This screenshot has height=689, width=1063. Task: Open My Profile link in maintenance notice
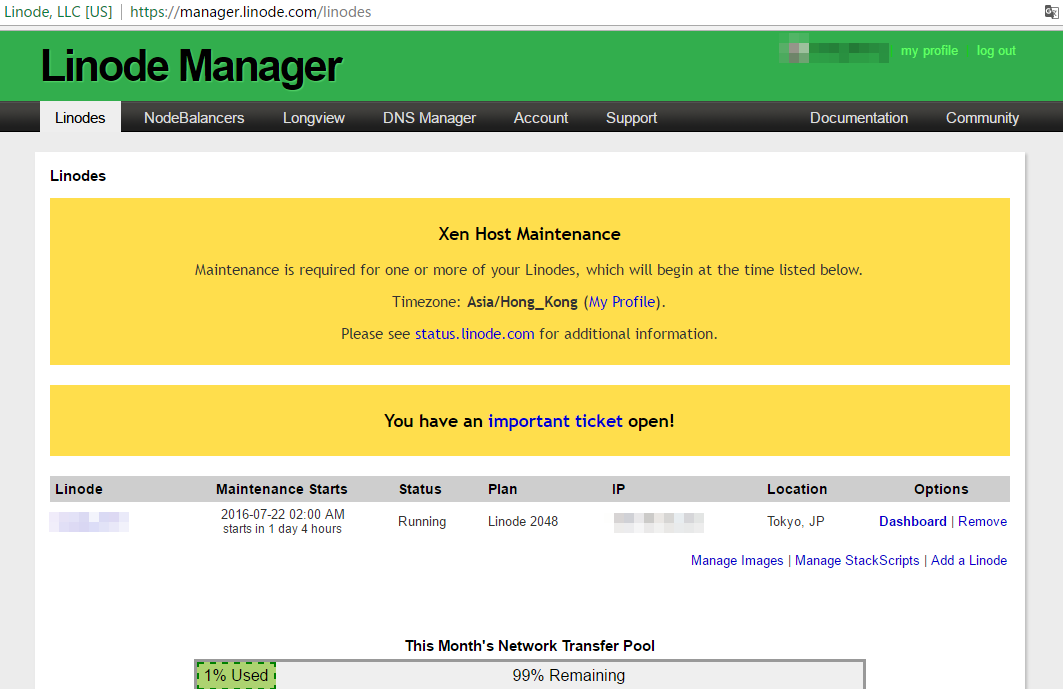[x=622, y=302]
